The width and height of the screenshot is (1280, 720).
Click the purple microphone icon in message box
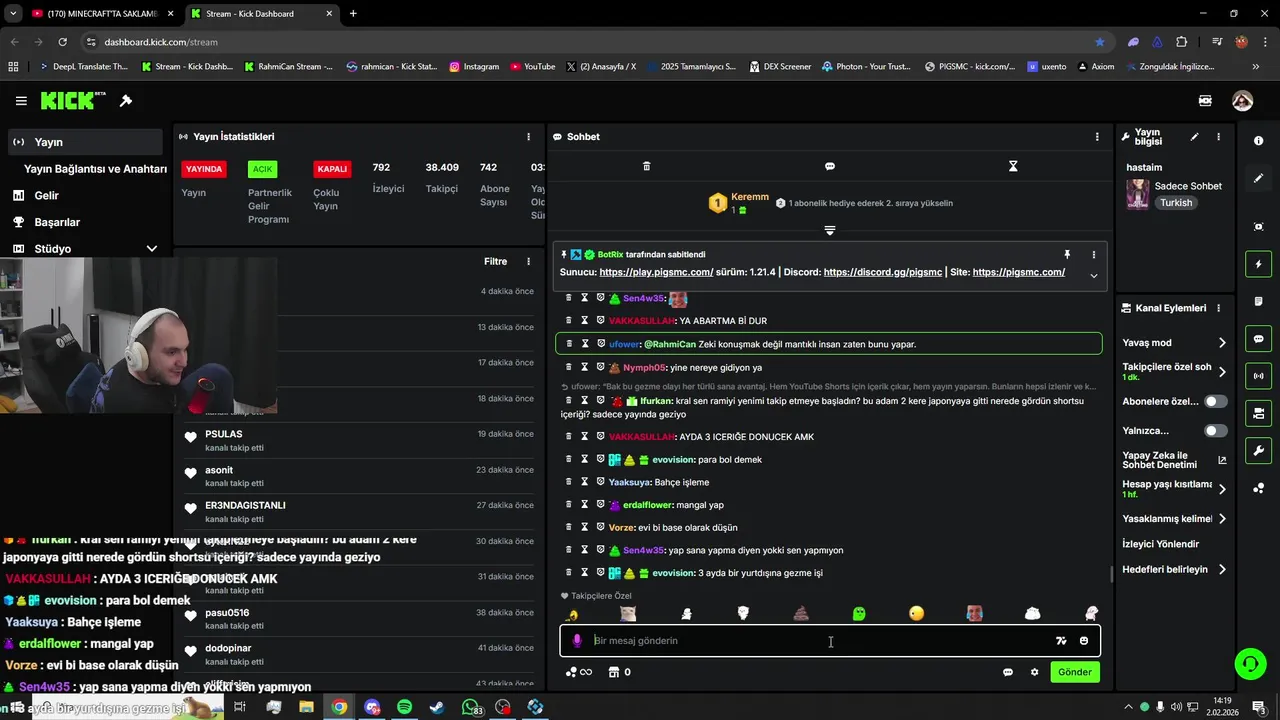click(x=577, y=641)
